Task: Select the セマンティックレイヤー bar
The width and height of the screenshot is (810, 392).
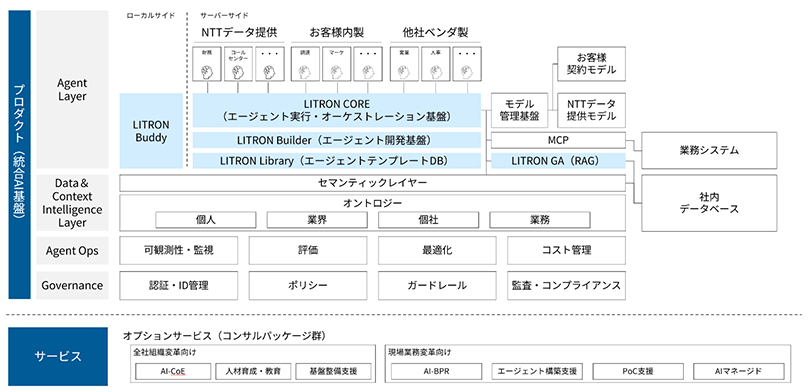Action: pyautogui.click(x=372, y=183)
